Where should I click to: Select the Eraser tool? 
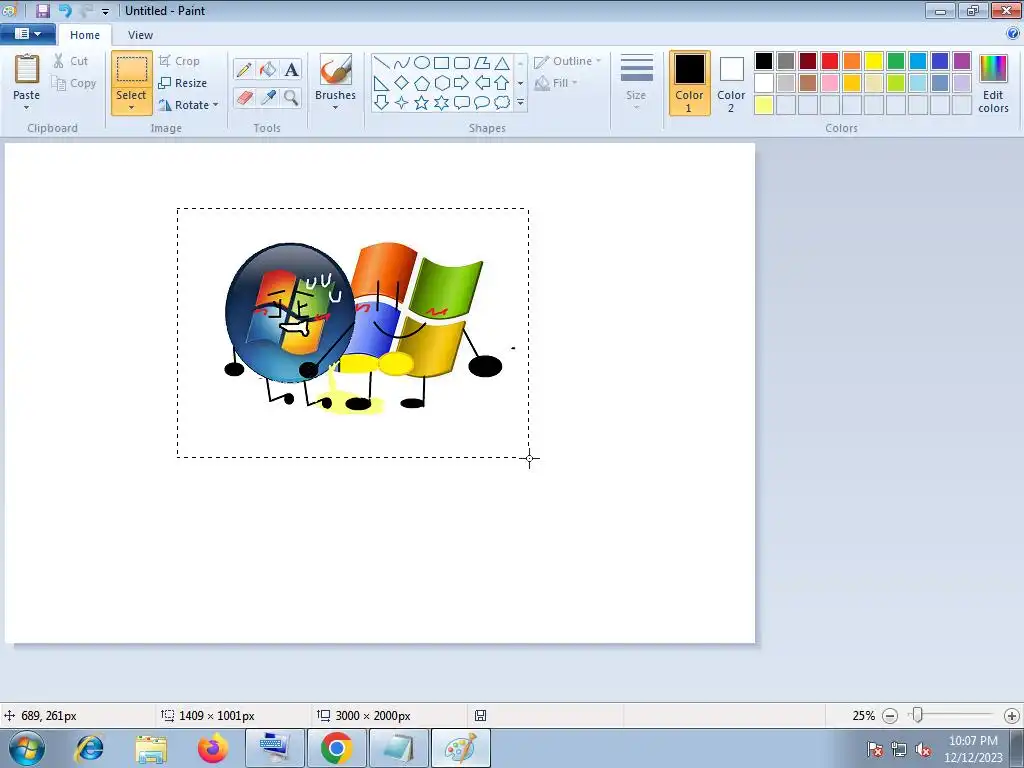(x=244, y=98)
